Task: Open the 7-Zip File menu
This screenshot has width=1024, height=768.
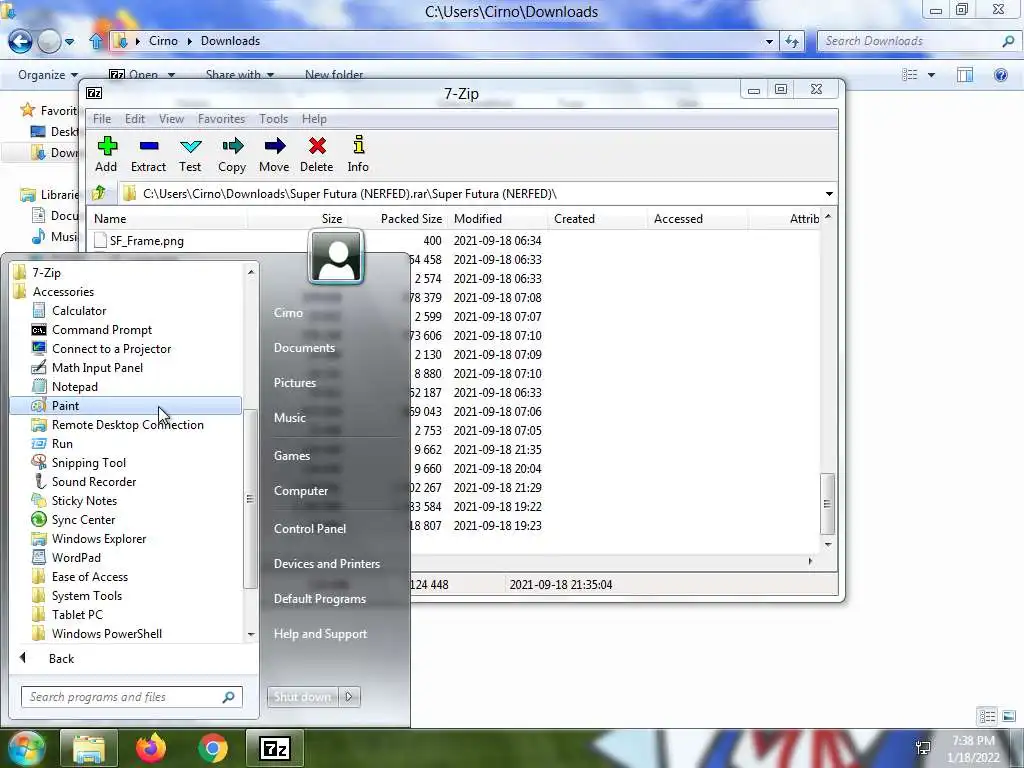Action: point(102,119)
